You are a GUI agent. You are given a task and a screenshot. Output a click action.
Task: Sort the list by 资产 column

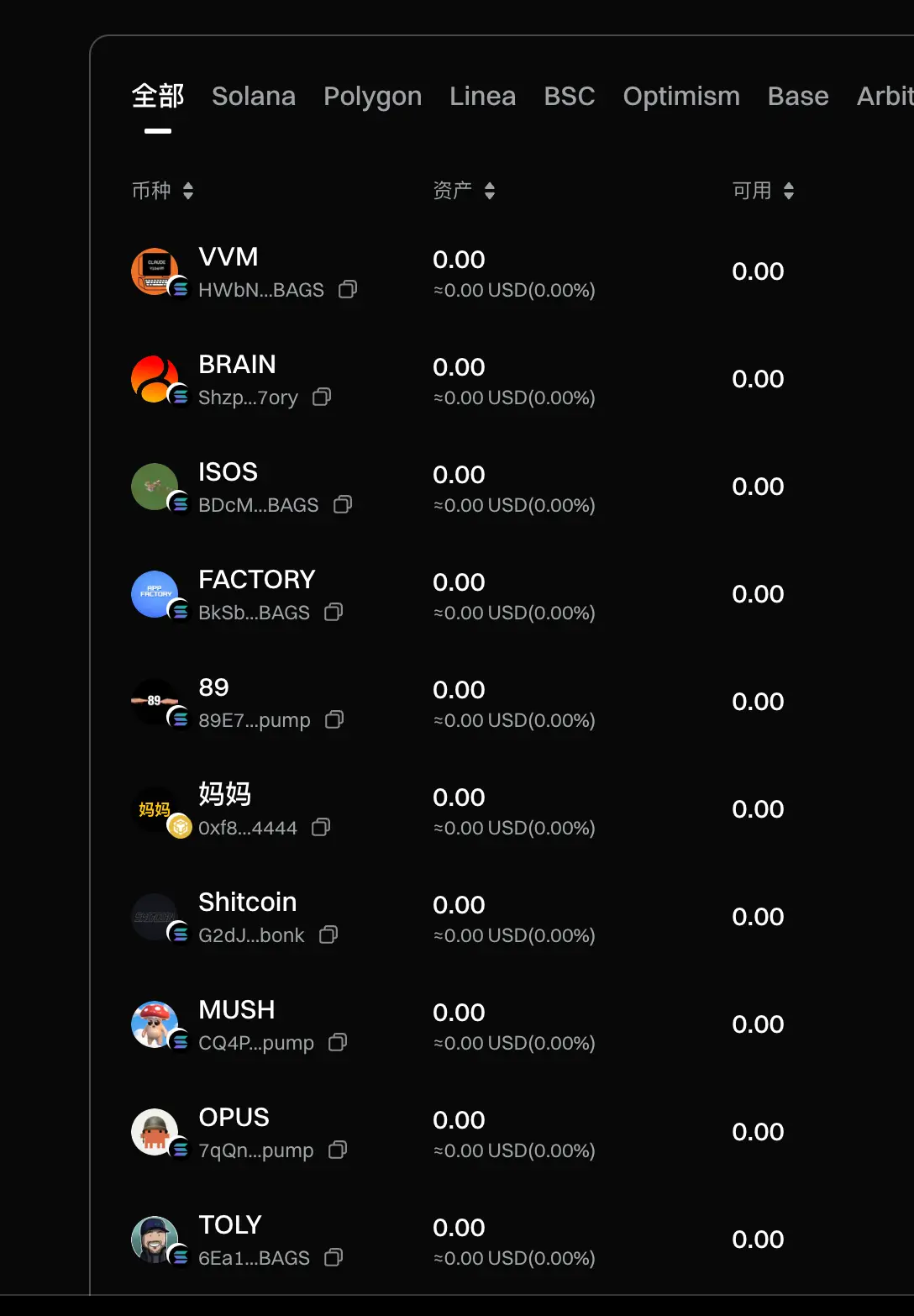coord(464,191)
